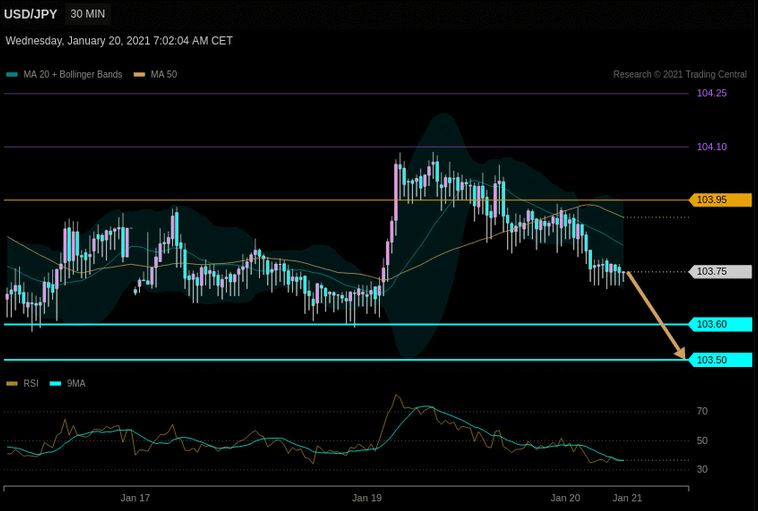Select the 30 MIN timeframe badge
Viewport: 758px width, 511px height.
(87, 14)
